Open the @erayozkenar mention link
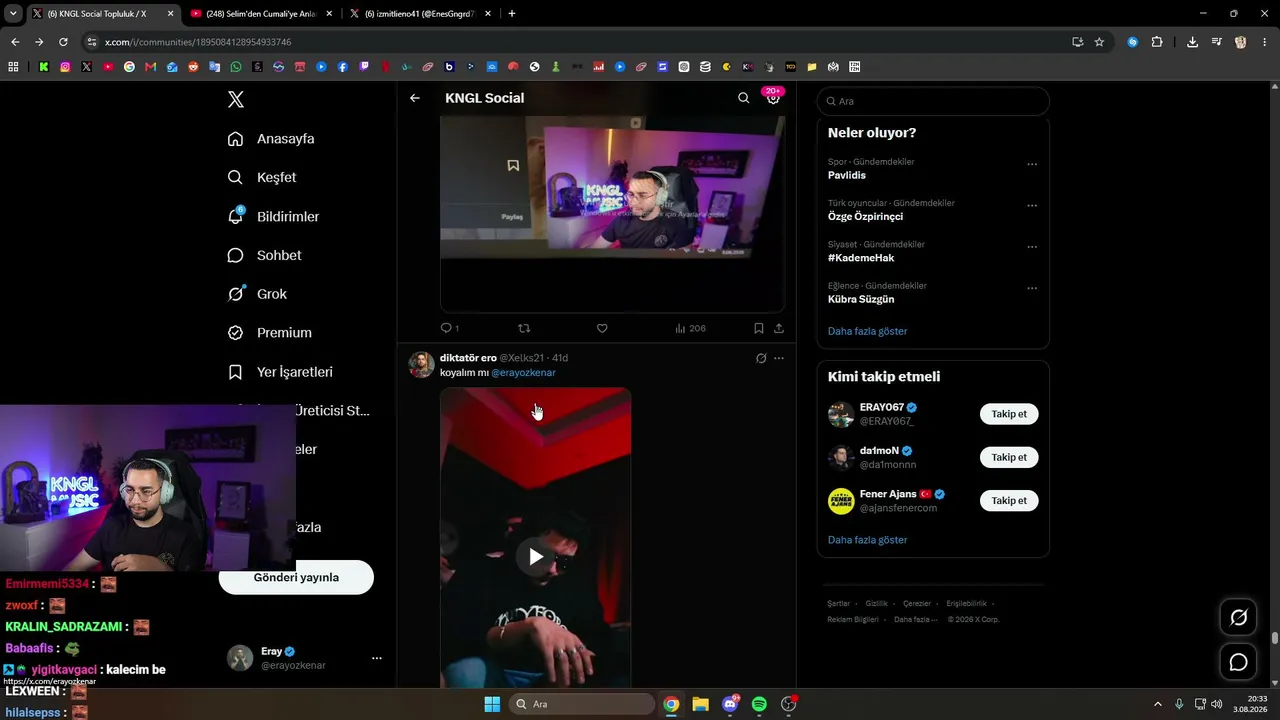The image size is (1280, 720). 523,373
